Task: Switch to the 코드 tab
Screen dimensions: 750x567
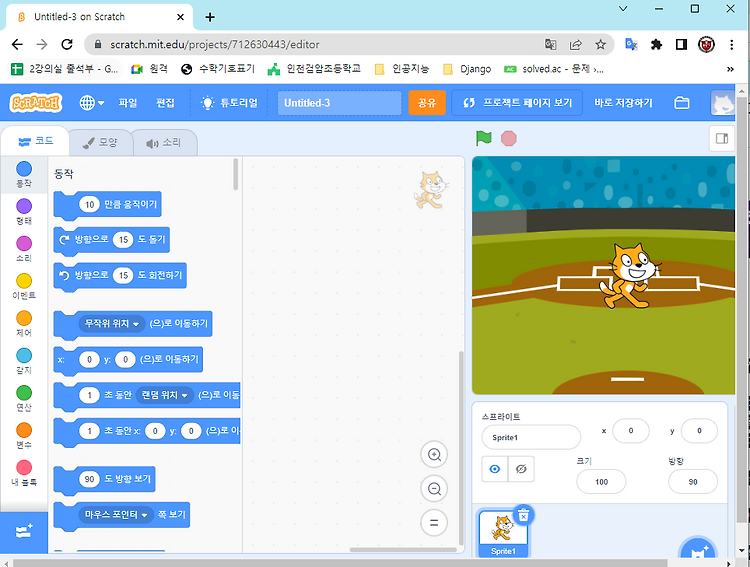Action: pyautogui.click(x=35, y=141)
